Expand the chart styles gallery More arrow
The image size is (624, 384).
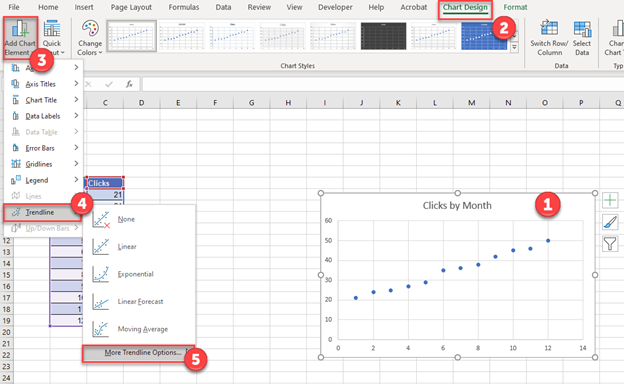click(515, 48)
